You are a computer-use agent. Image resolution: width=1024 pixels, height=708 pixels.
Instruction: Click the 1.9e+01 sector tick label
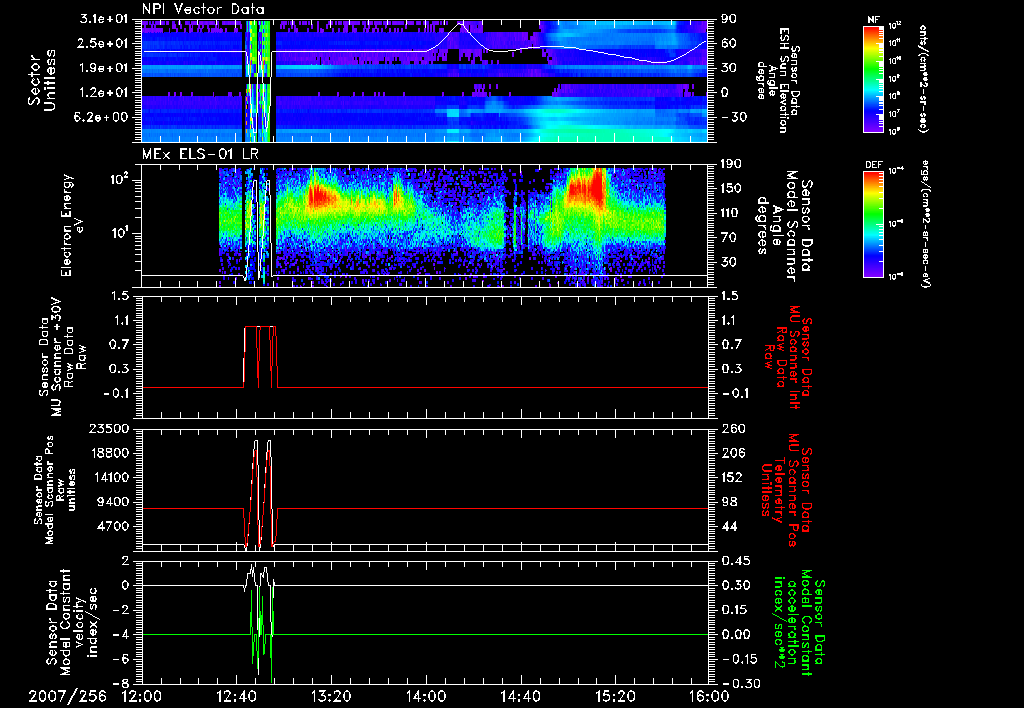[x=103, y=68]
